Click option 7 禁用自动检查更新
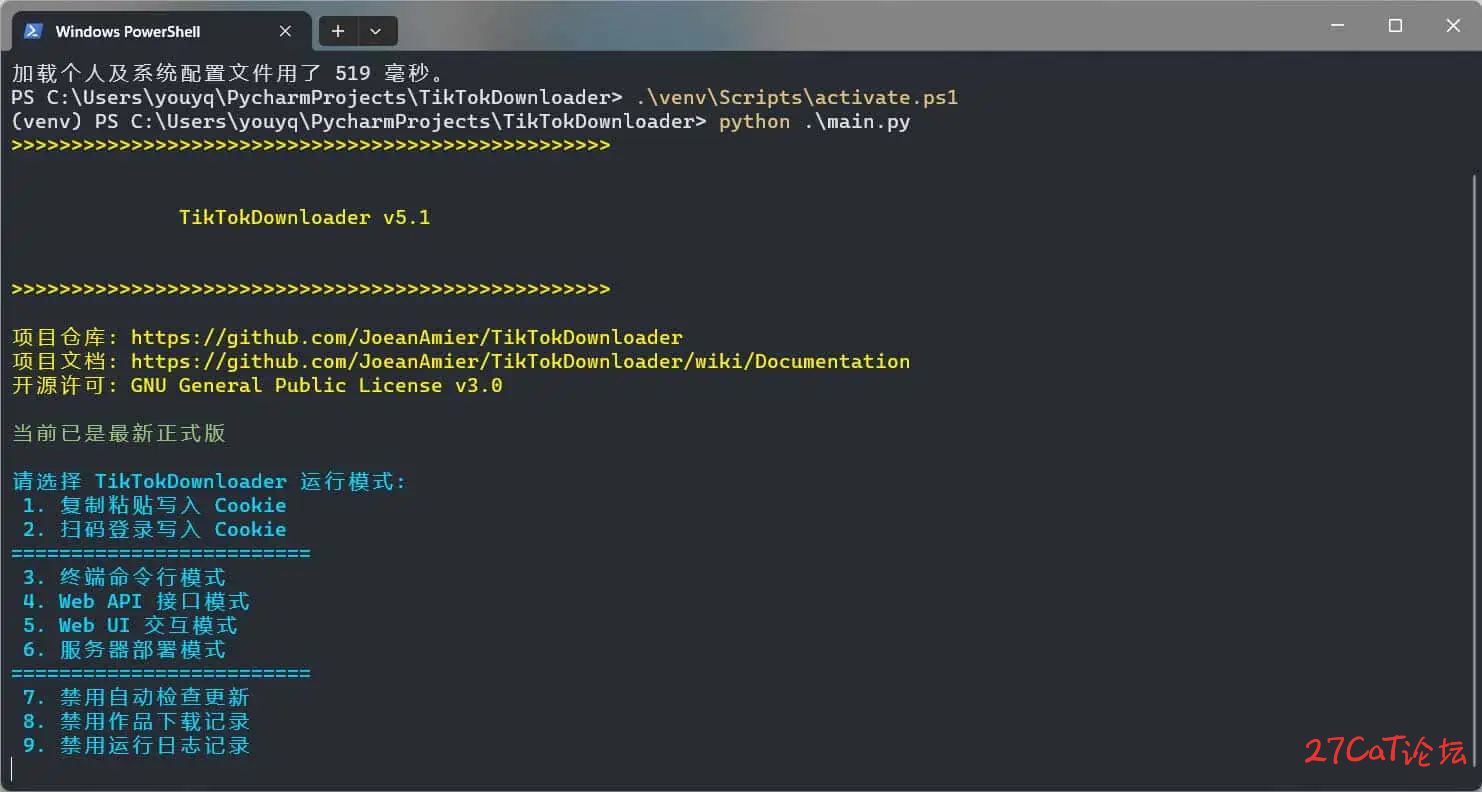 pos(136,697)
